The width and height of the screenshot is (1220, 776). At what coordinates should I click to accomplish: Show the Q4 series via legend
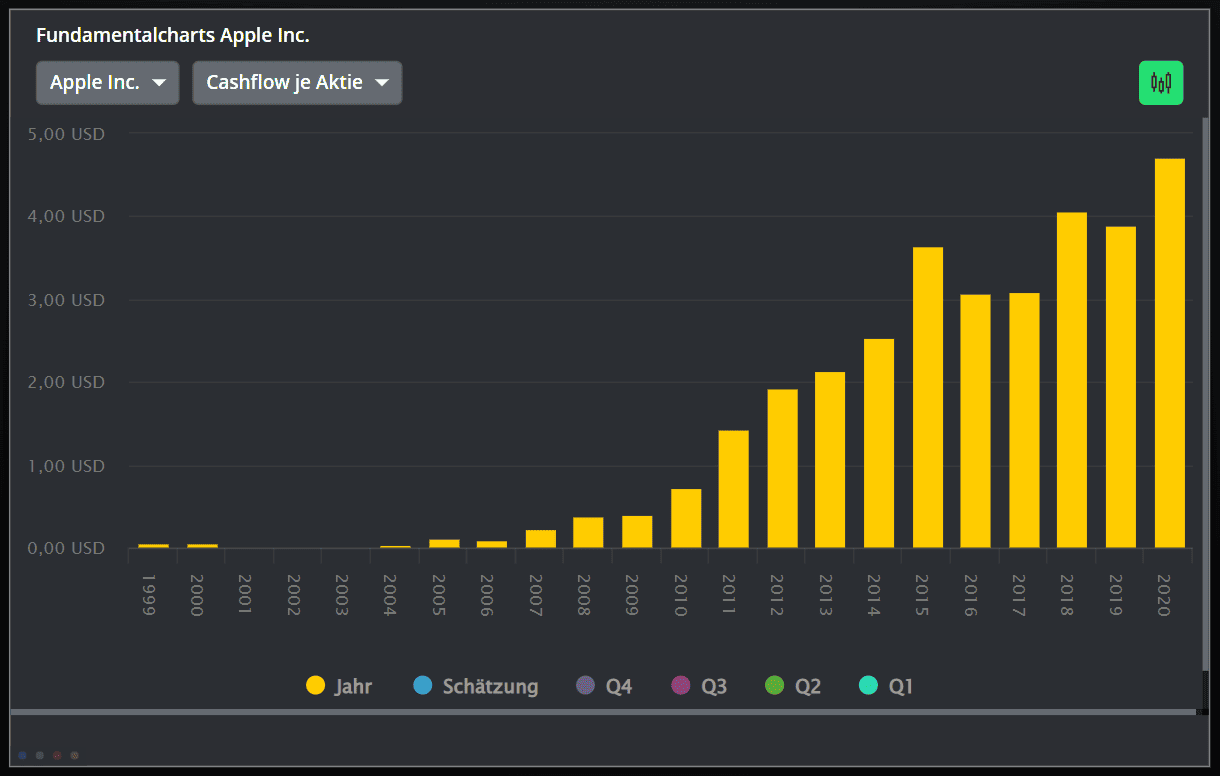[605, 686]
